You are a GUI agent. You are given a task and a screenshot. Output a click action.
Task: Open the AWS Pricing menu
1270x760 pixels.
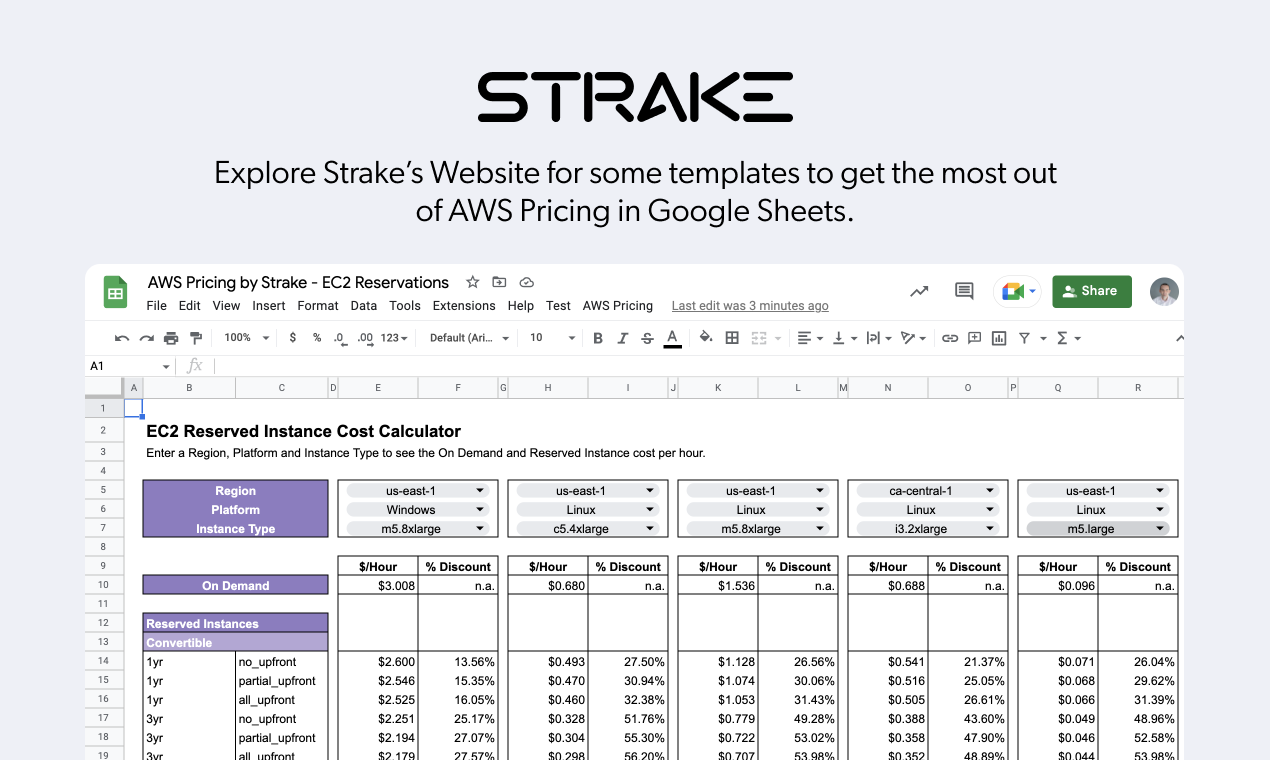coord(618,306)
